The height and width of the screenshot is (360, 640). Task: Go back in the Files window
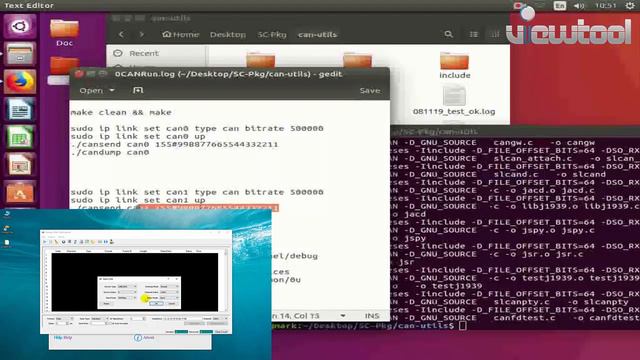pos(121,35)
